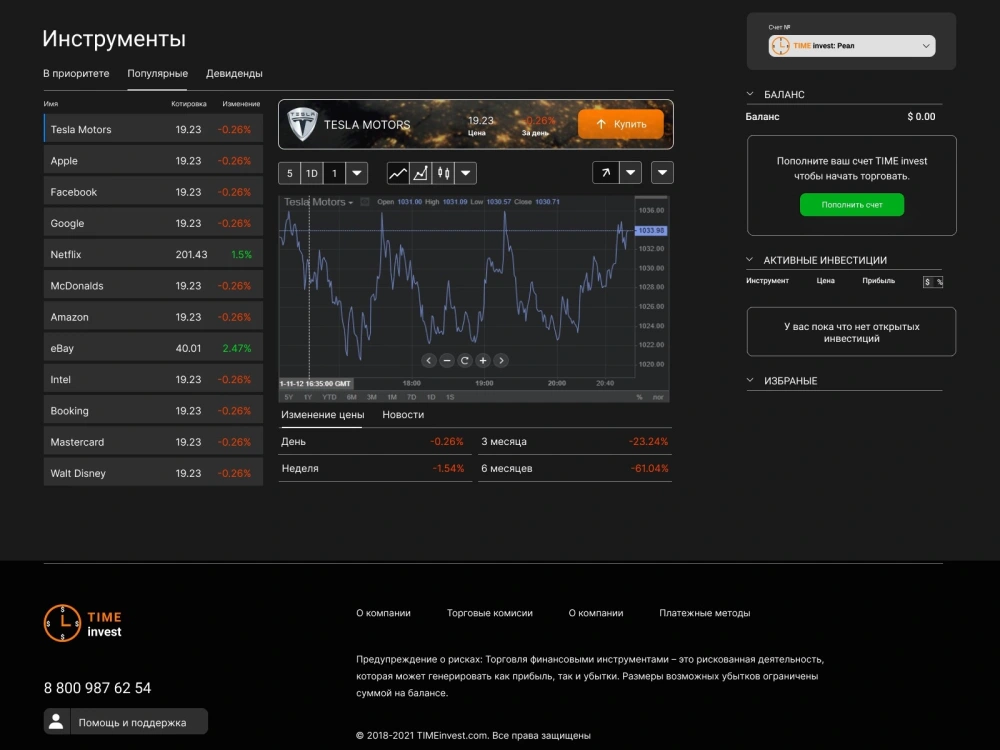Open the TIME invest account selector

point(851,46)
